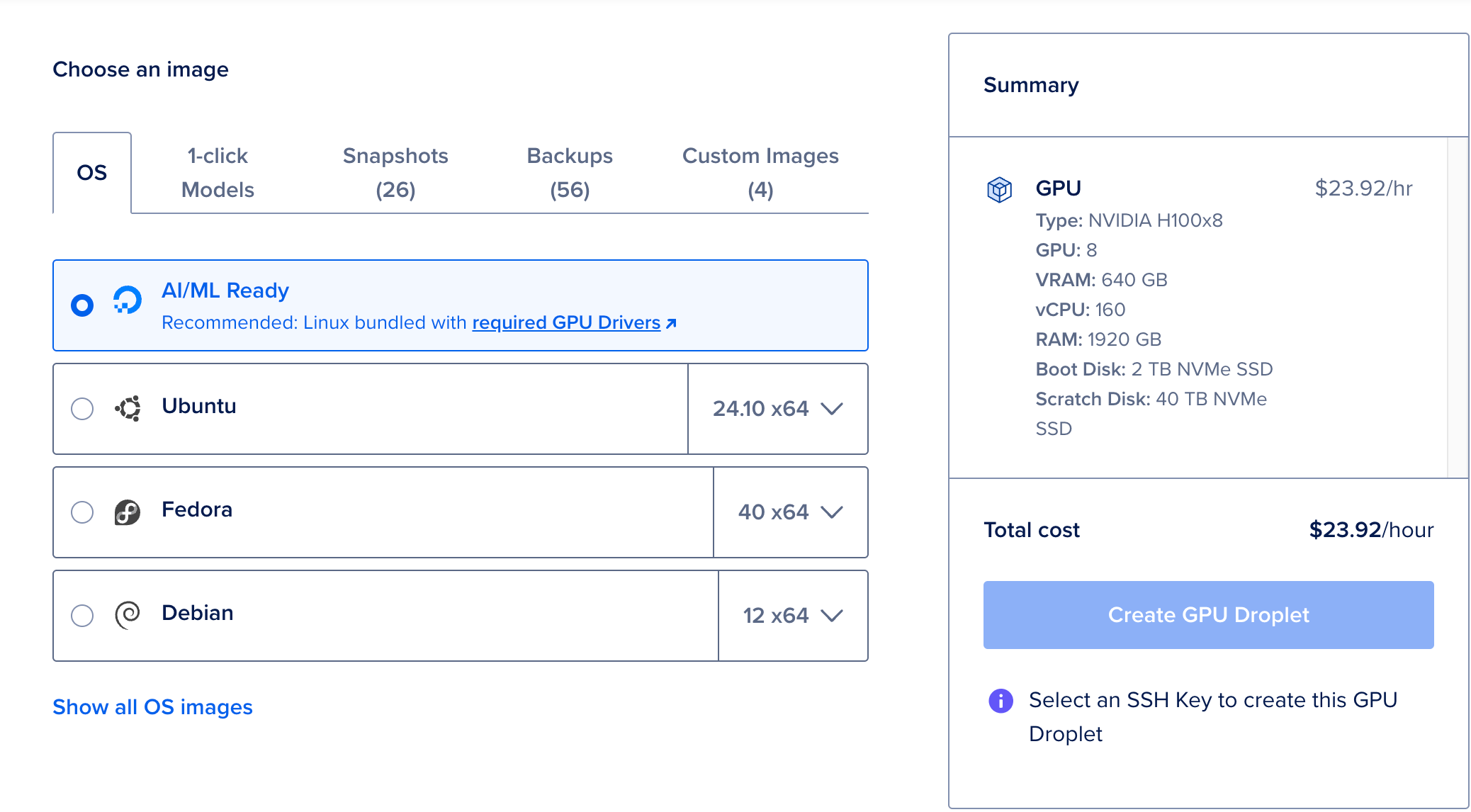Switch to the OS tab
Screen dimensions: 1471x812
[x=92, y=172]
